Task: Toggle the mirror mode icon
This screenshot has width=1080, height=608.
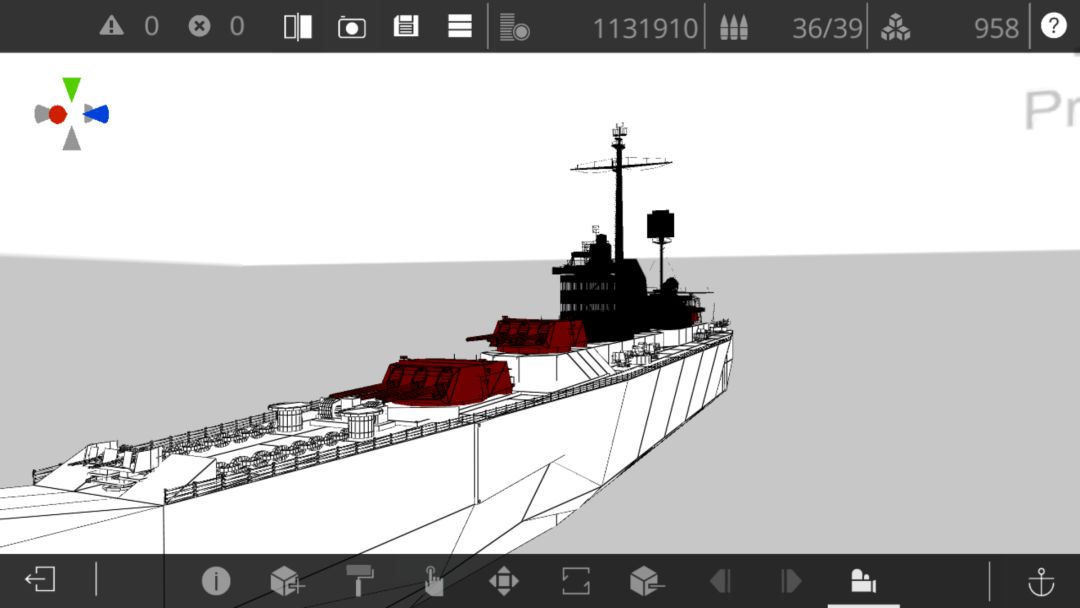Action: coord(298,27)
